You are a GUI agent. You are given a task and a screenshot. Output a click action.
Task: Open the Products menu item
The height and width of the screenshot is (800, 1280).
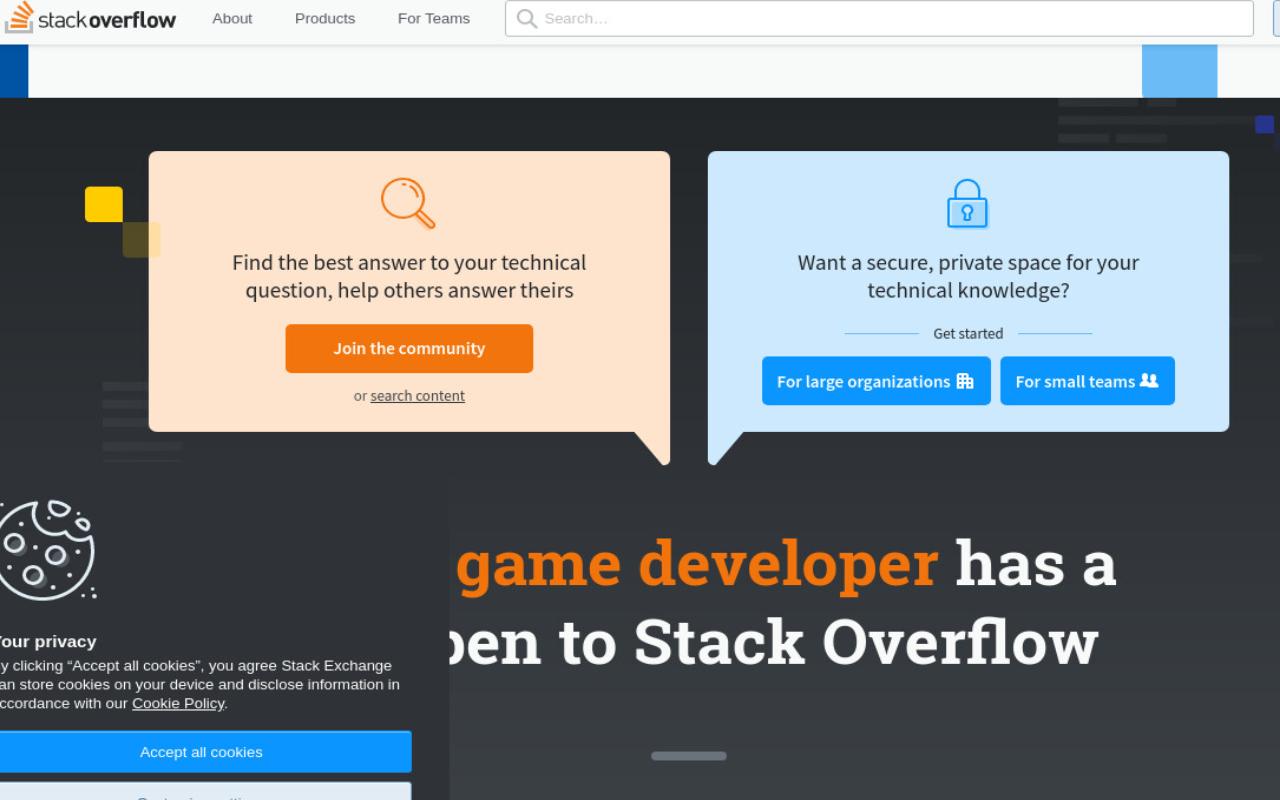point(325,18)
